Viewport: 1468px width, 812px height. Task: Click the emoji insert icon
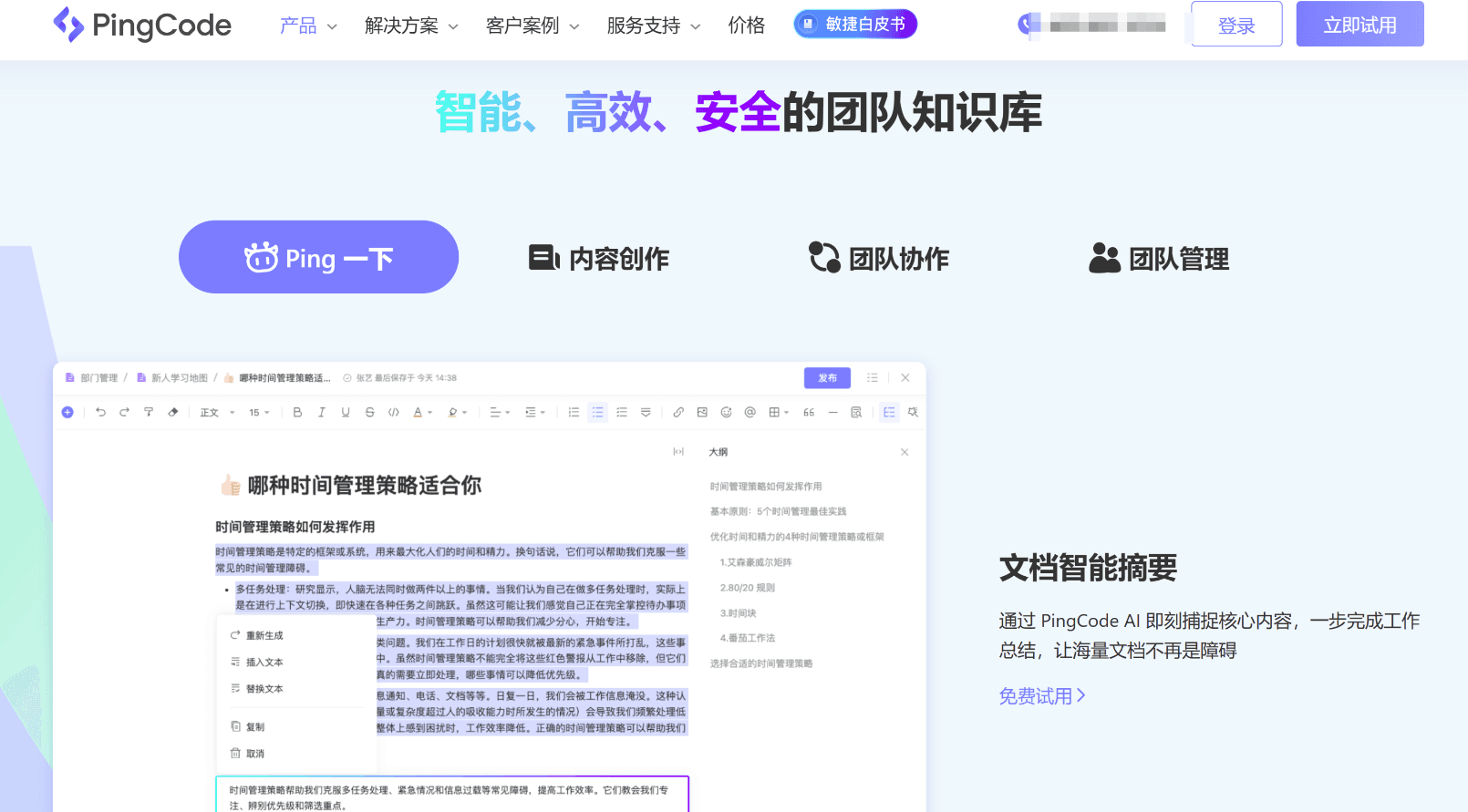coord(726,412)
